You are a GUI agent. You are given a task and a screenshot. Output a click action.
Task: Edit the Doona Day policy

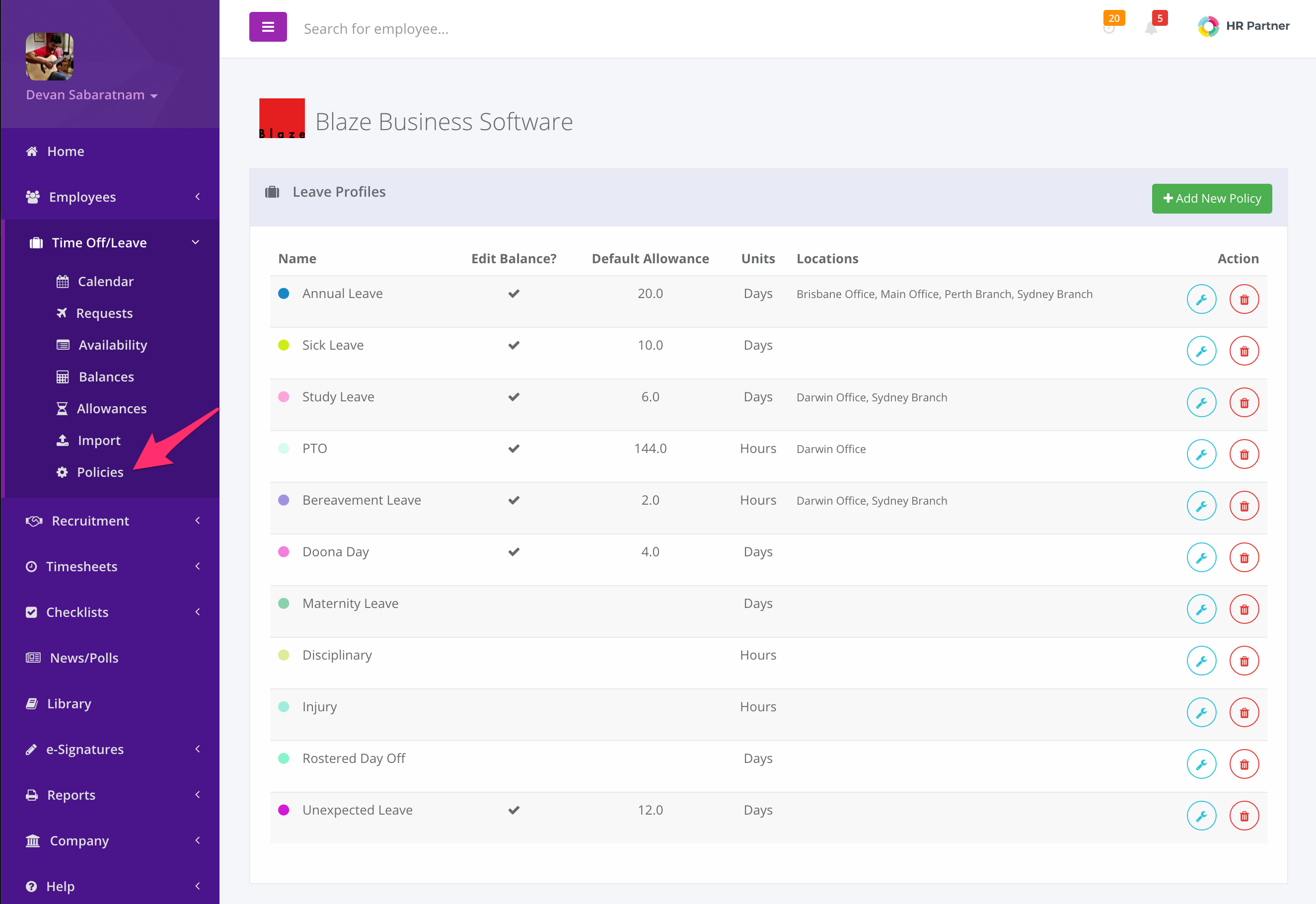(1201, 557)
